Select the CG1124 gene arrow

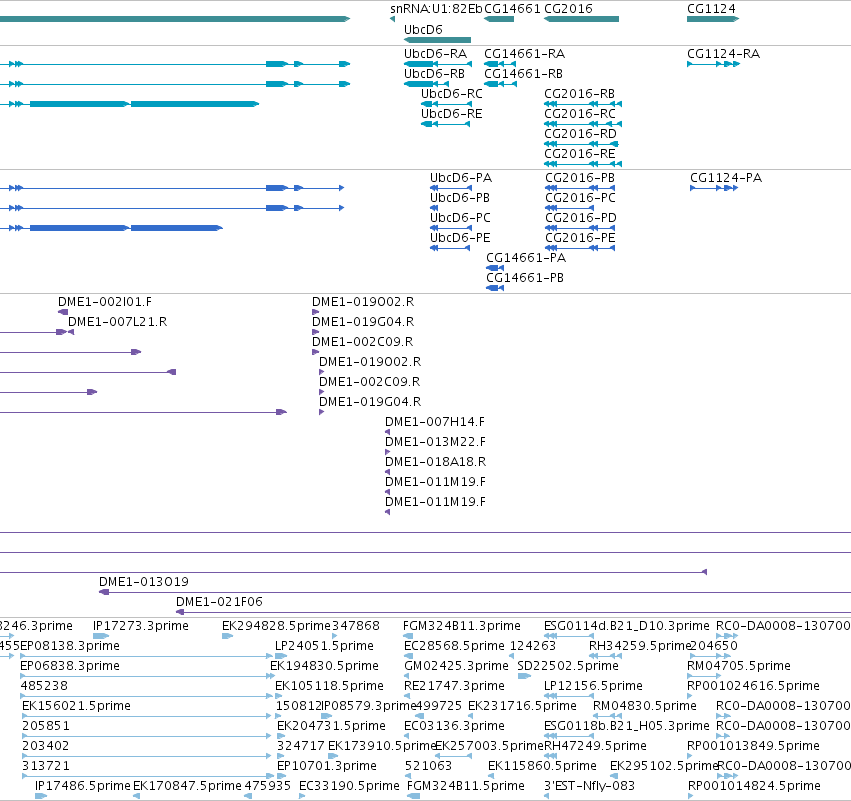pos(713,19)
